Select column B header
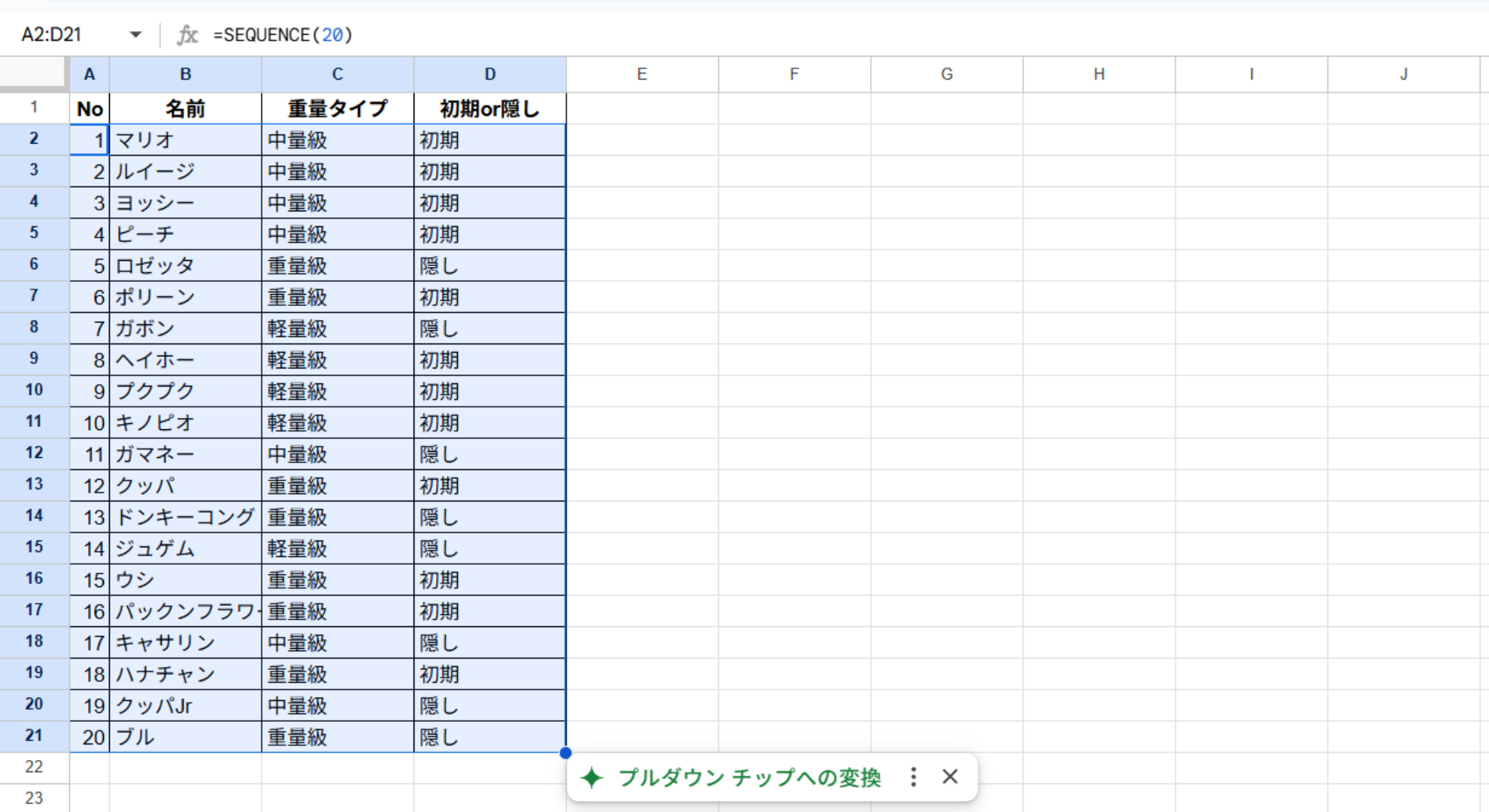Screen dimensions: 1489x812 pyautogui.click(x=186, y=74)
